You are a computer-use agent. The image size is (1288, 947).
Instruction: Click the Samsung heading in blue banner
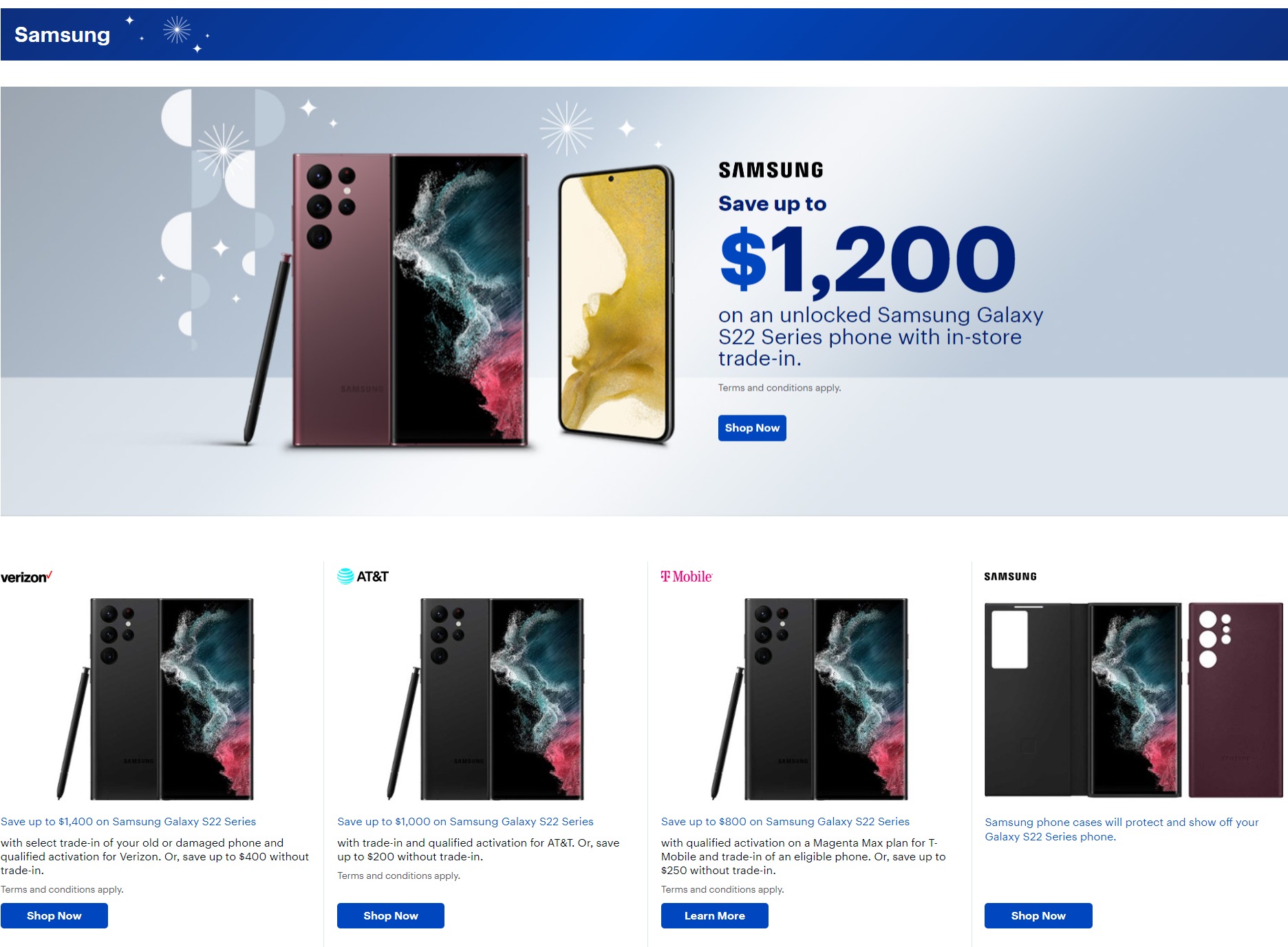[62, 34]
